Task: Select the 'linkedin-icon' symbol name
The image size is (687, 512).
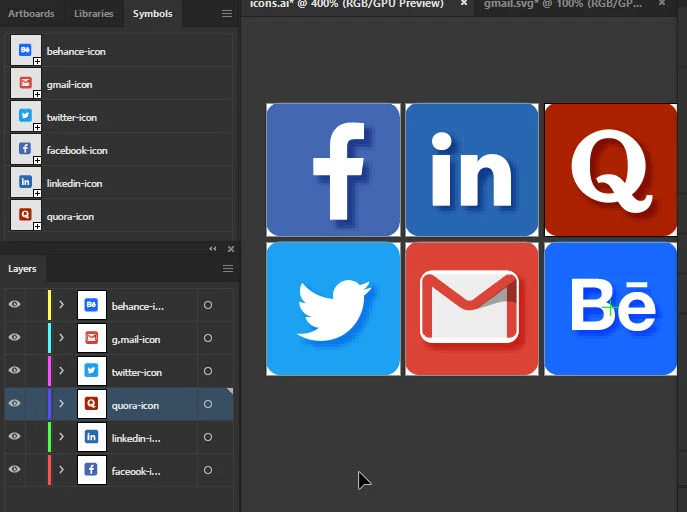Action: point(74,184)
